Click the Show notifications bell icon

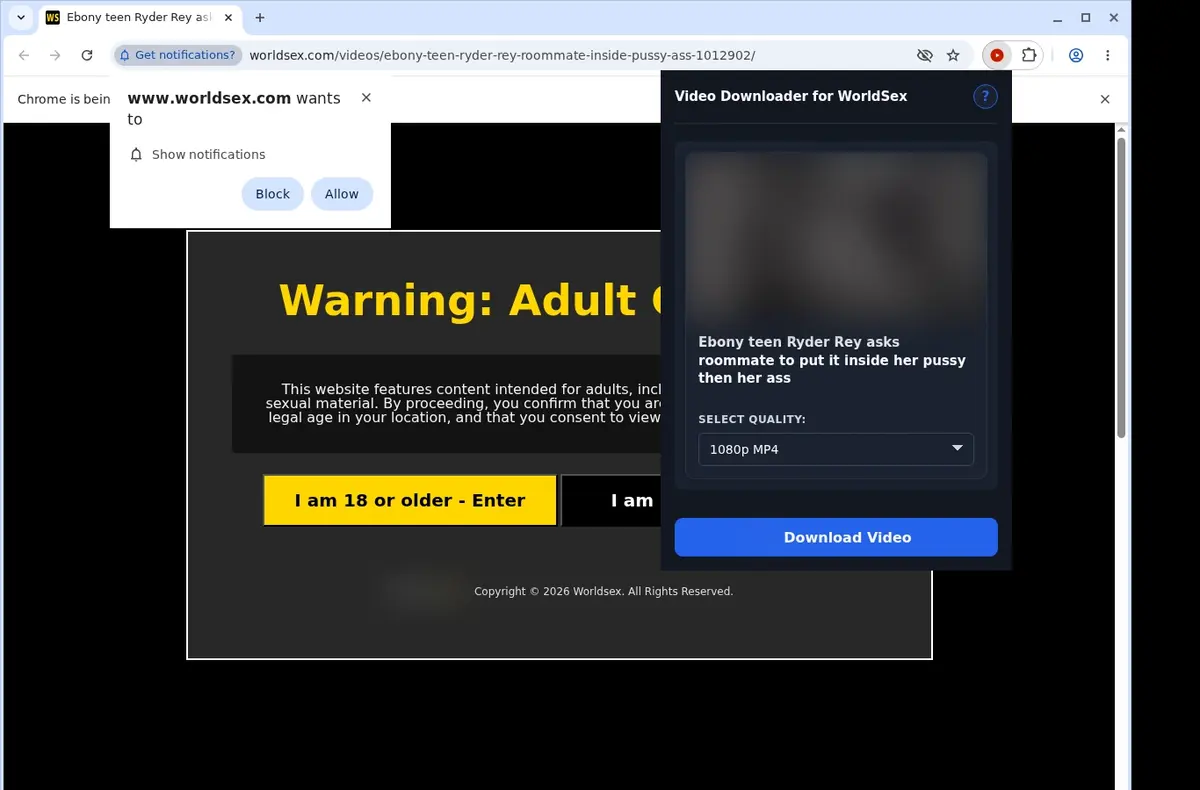click(137, 154)
